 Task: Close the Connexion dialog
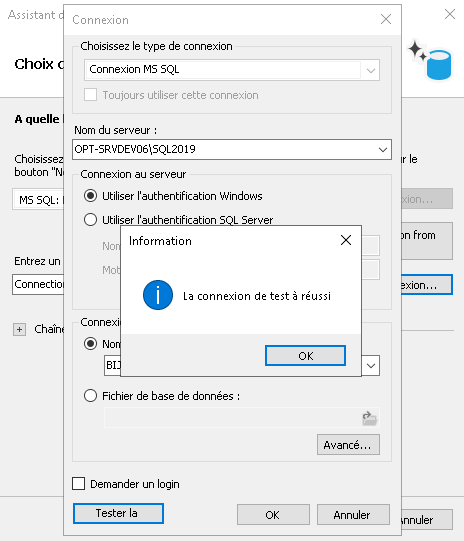[x=386, y=19]
